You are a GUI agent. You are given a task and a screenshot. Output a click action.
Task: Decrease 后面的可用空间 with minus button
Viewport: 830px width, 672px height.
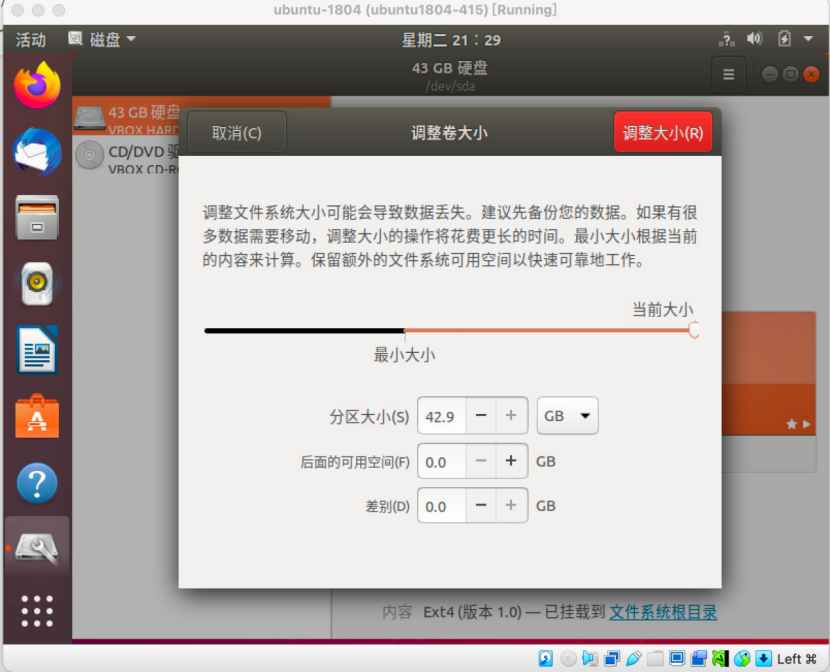481,461
